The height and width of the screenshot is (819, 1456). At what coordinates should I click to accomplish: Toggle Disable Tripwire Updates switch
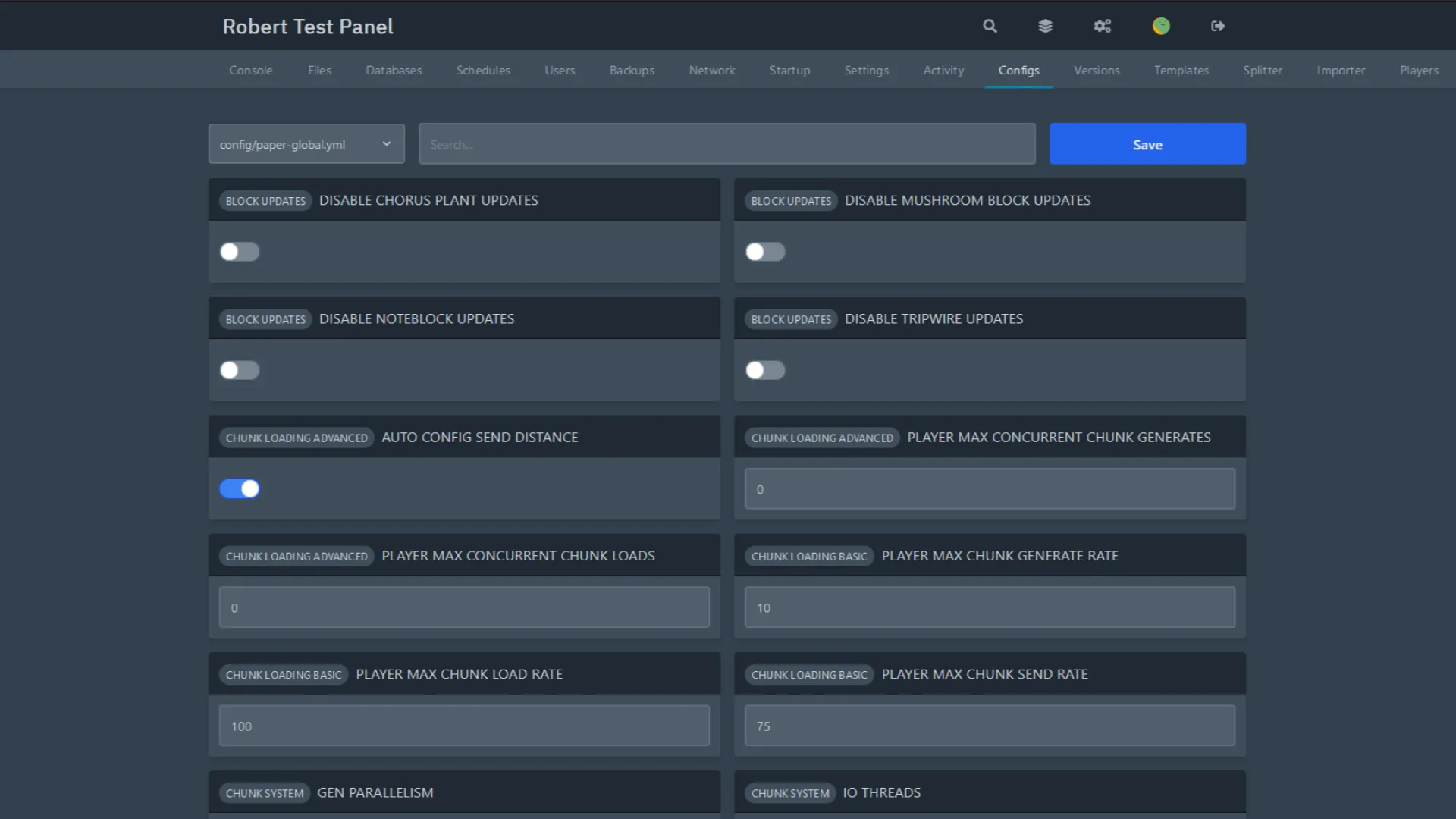pyautogui.click(x=765, y=370)
